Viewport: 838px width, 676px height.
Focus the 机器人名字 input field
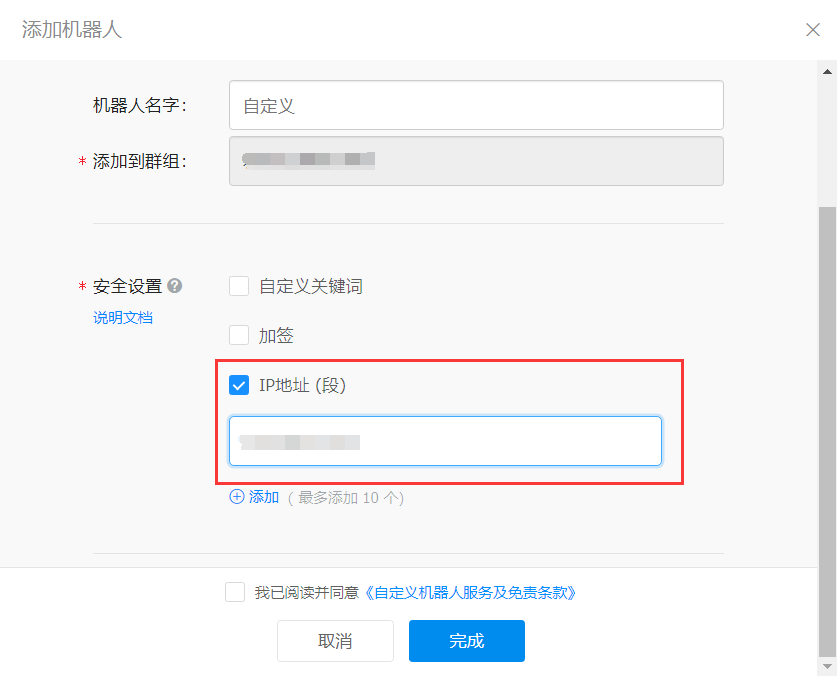point(476,105)
